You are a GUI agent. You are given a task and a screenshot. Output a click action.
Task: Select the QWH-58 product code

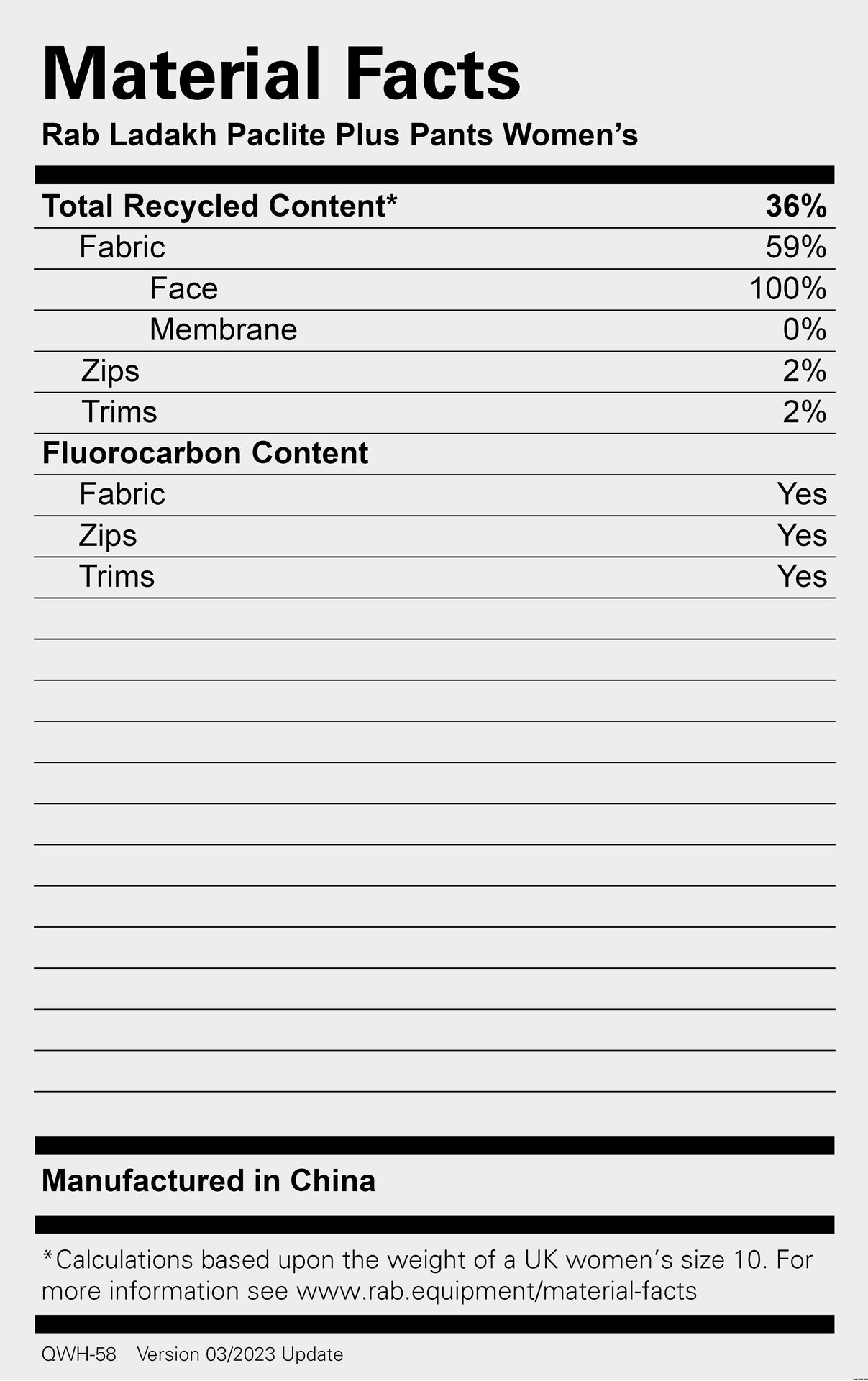pos(79,1354)
